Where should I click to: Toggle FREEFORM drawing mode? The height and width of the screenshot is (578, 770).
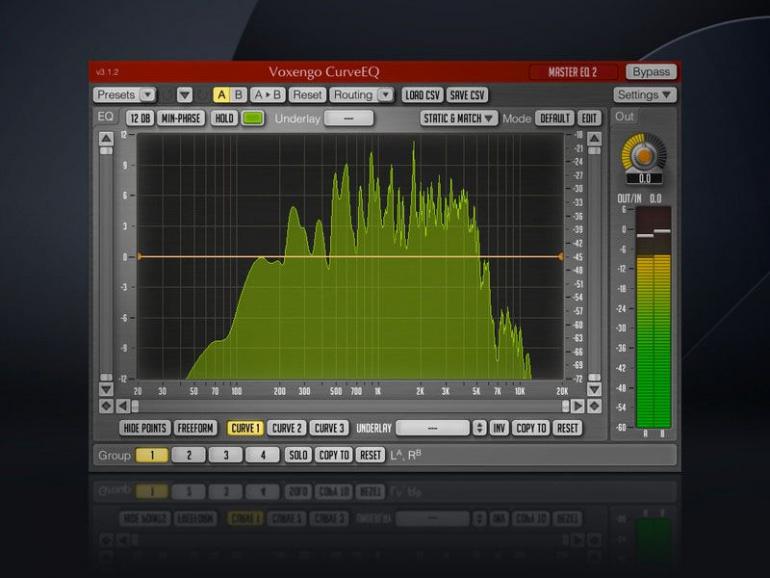click(195, 428)
